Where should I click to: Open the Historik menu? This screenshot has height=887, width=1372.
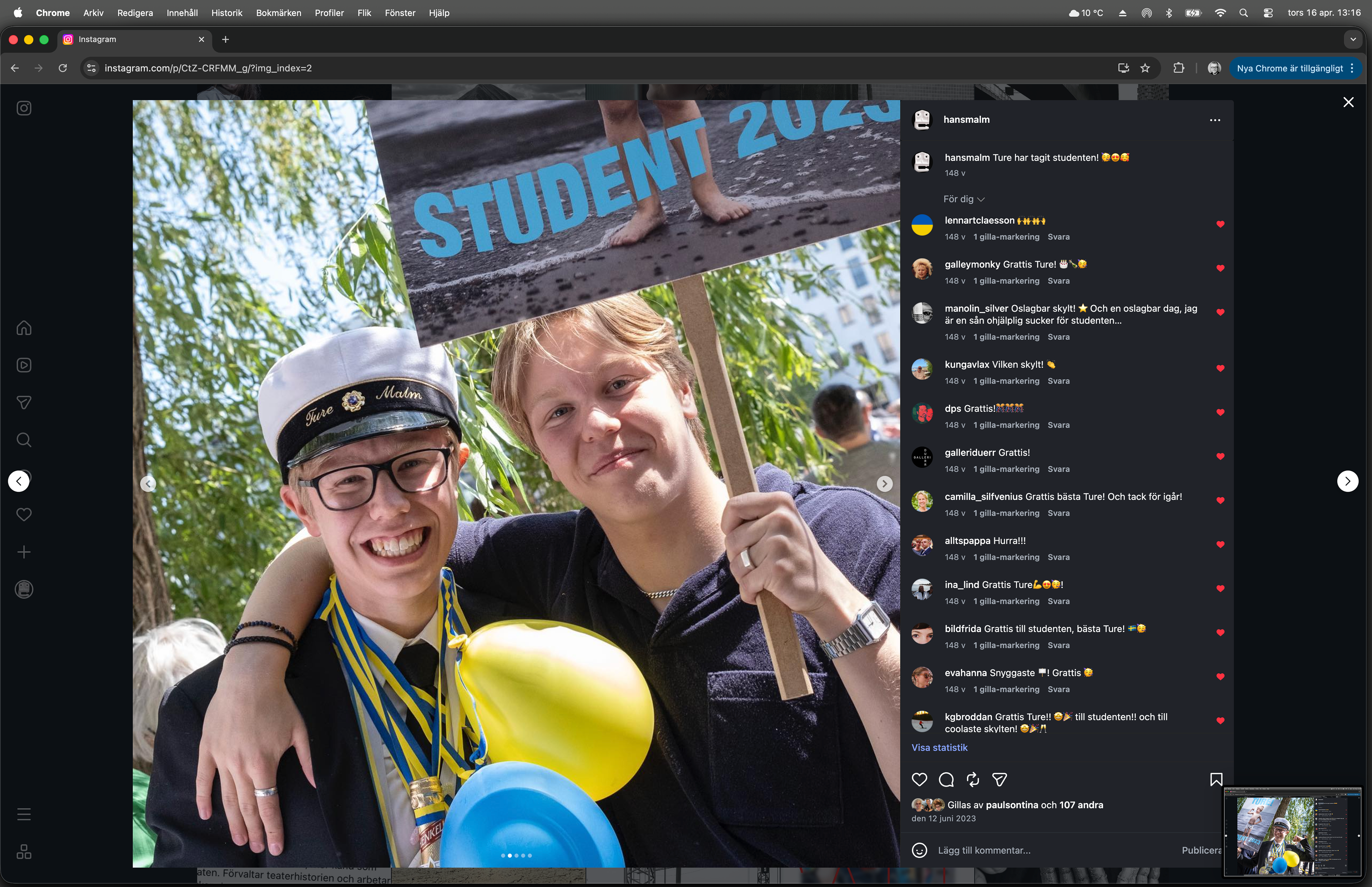[x=226, y=13]
